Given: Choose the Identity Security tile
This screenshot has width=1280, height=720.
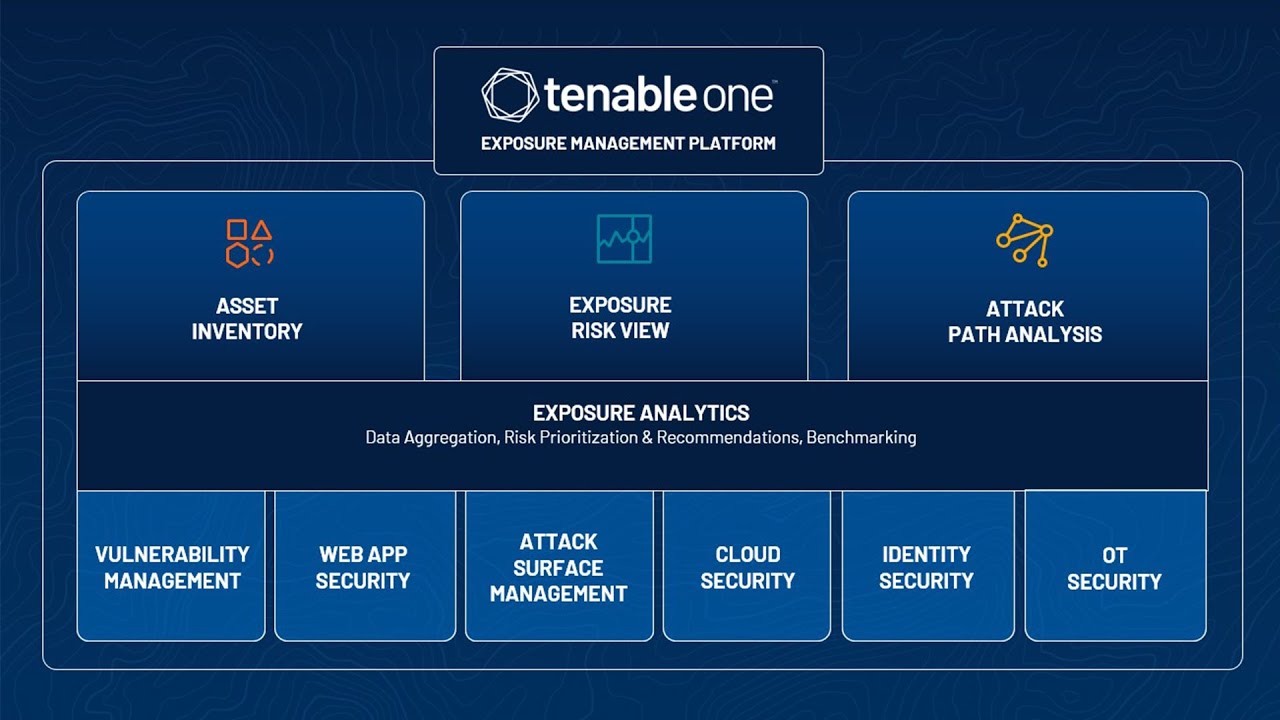Looking at the screenshot, I should tap(928, 566).
